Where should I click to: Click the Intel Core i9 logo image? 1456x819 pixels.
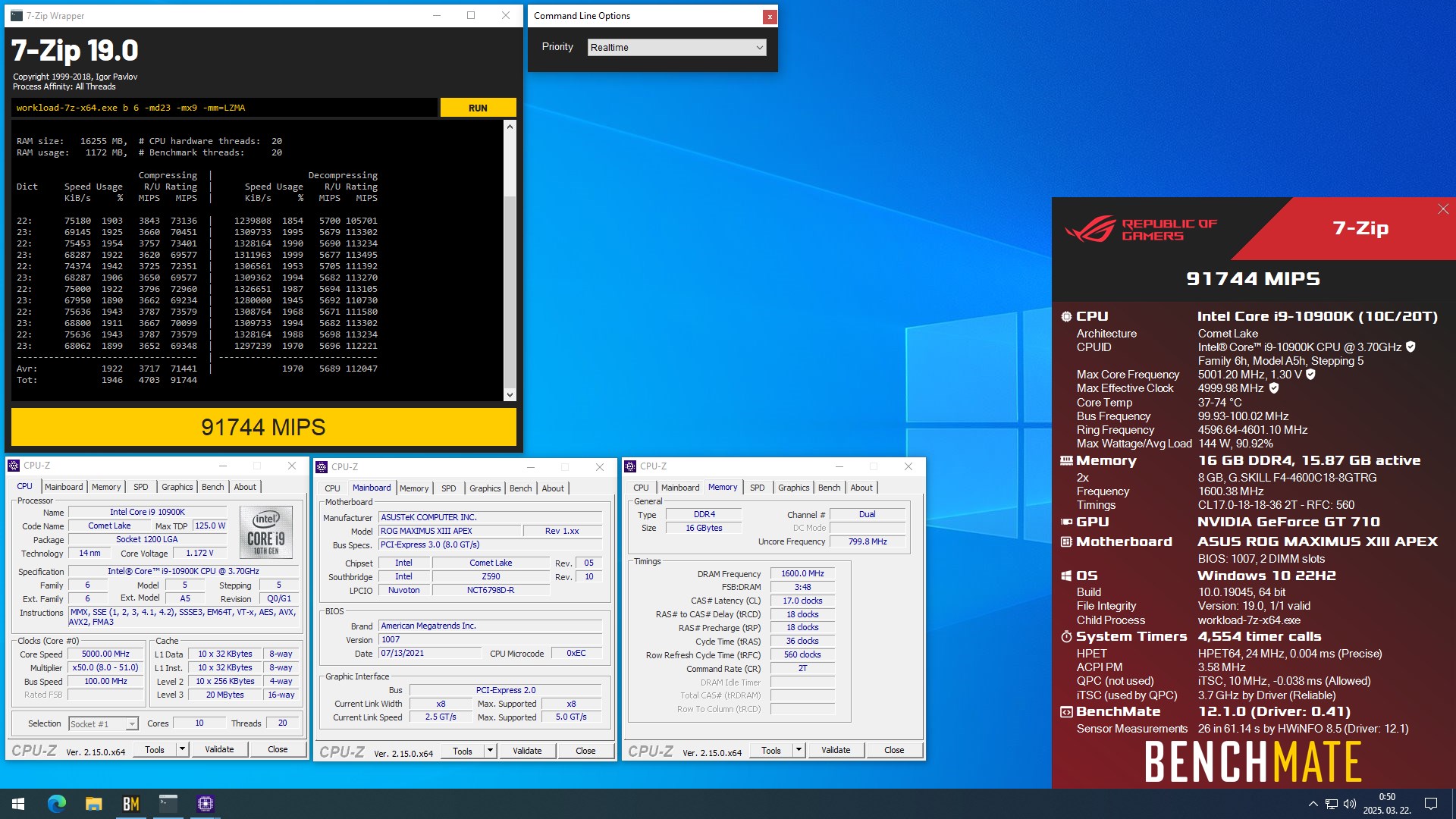pyautogui.click(x=266, y=532)
